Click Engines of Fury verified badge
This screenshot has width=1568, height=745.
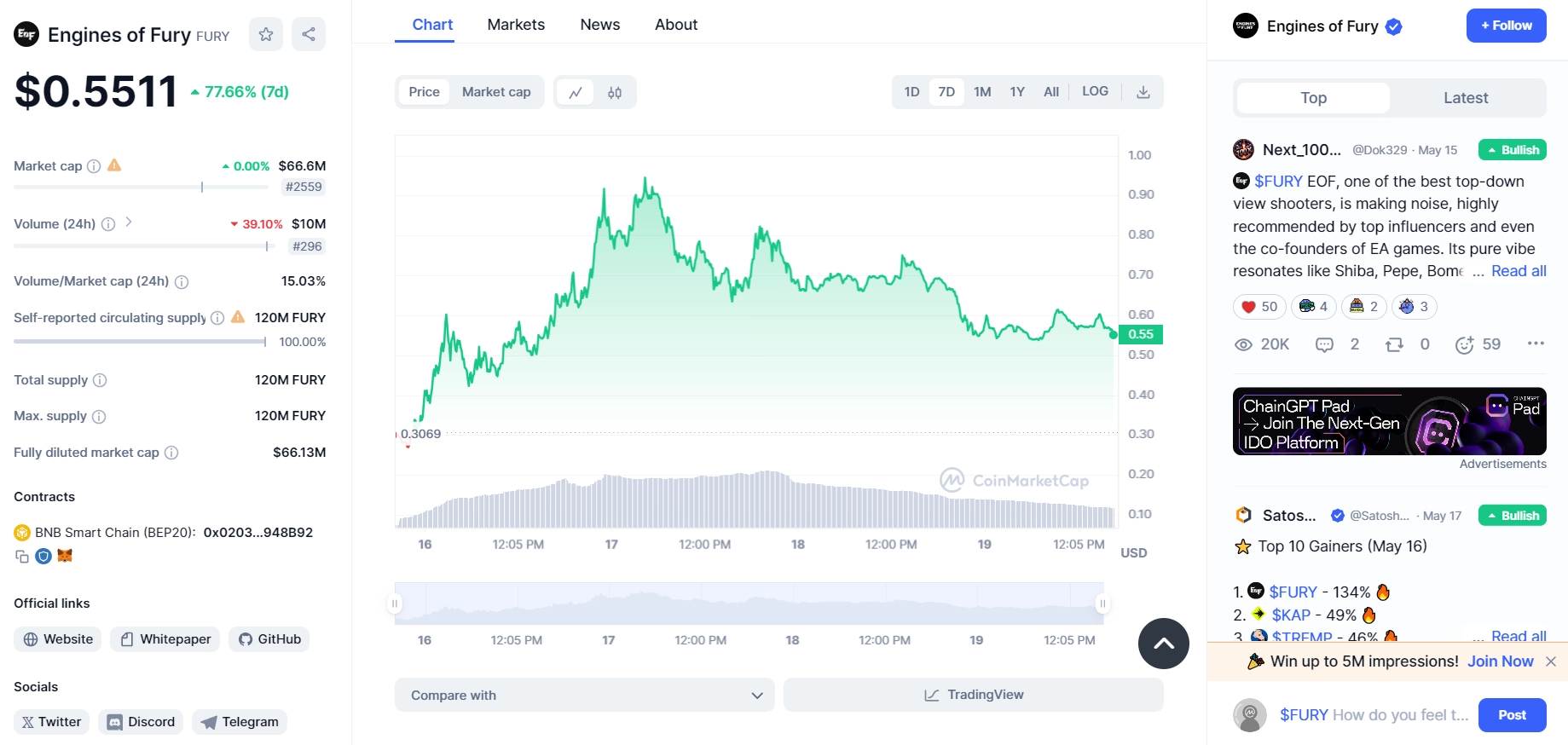(1394, 26)
